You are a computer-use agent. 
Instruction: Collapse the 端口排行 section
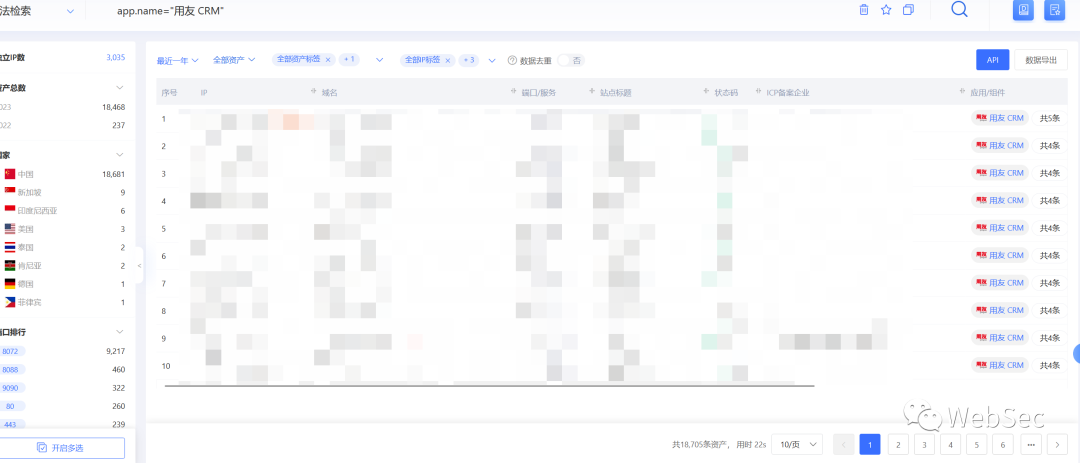[120, 331]
